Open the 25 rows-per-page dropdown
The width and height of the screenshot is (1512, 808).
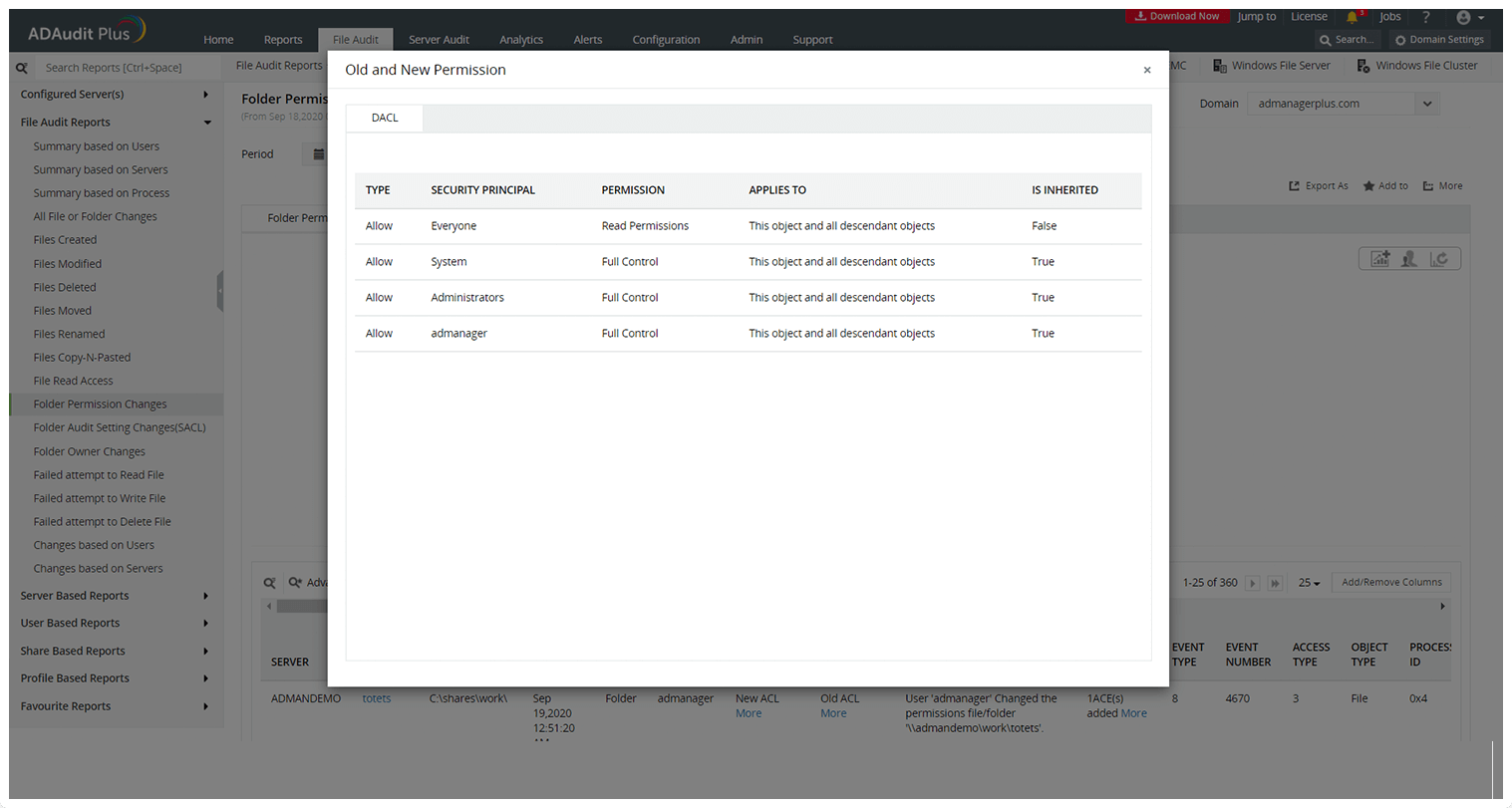coord(1309,583)
